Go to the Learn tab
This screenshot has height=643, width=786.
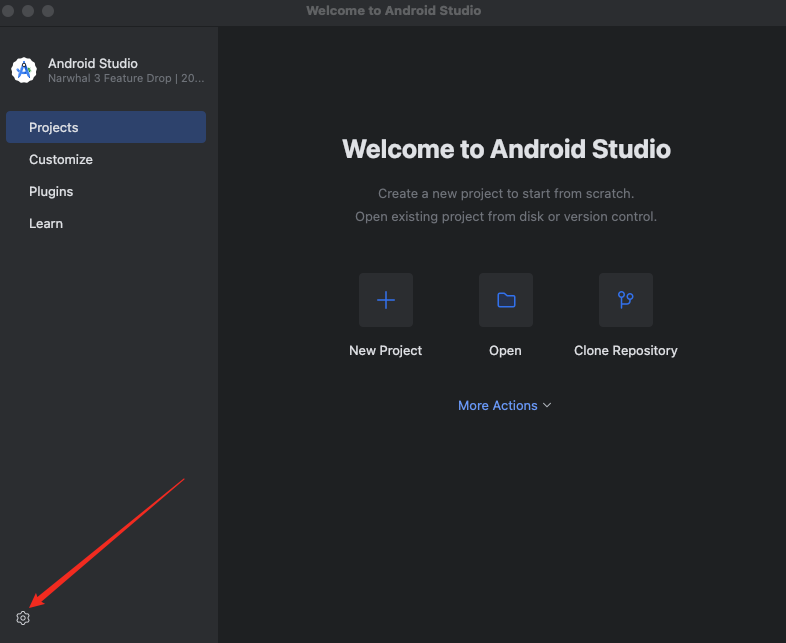pyautogui.click(x=106, y=224)
